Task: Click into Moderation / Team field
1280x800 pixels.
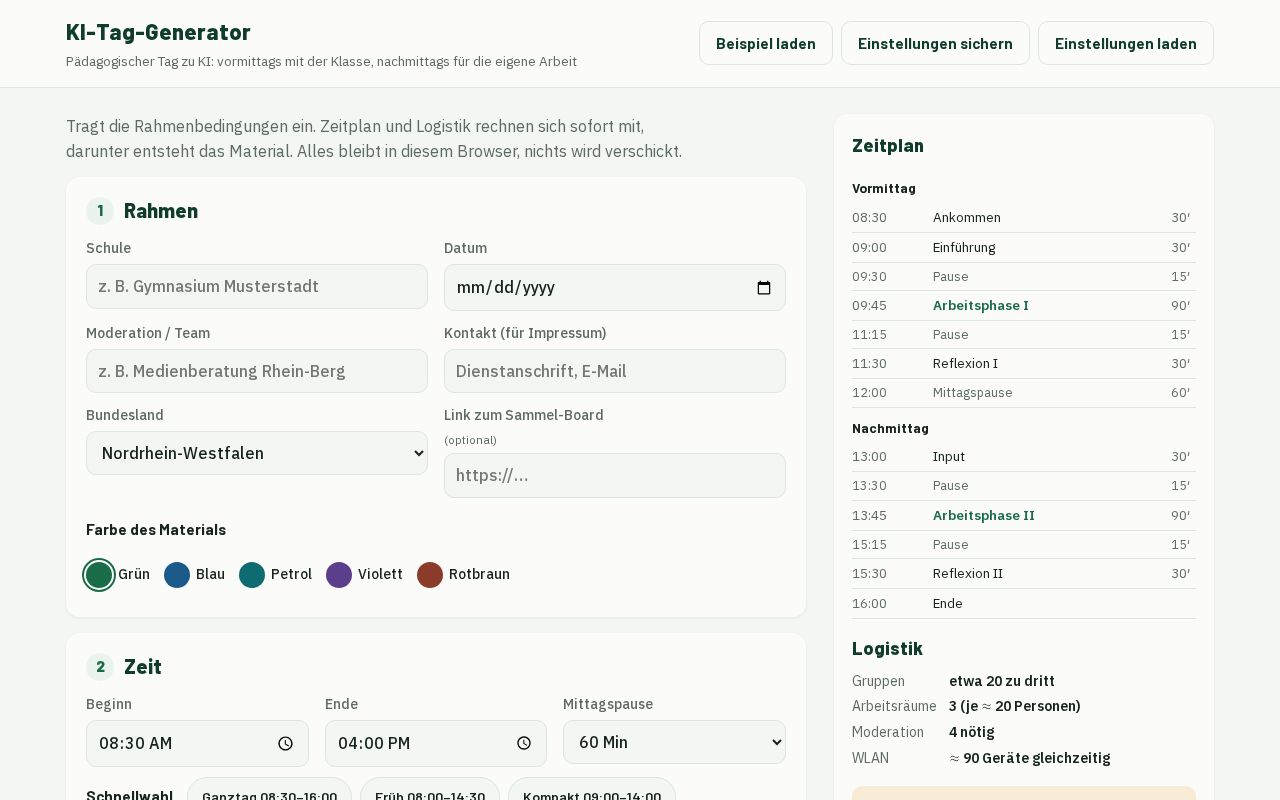Action: click(257, 371)
